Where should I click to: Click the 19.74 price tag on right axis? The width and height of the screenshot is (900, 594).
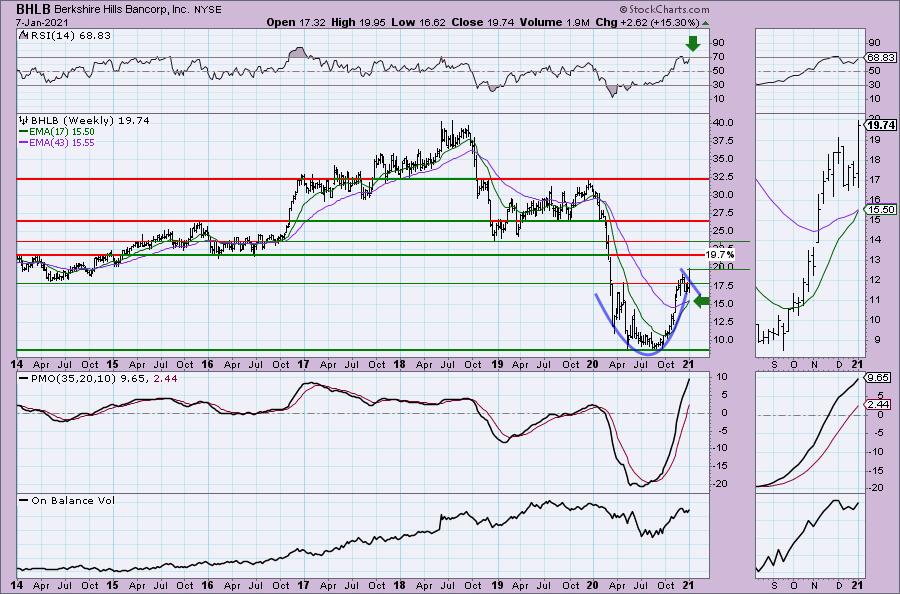[881, 126]
